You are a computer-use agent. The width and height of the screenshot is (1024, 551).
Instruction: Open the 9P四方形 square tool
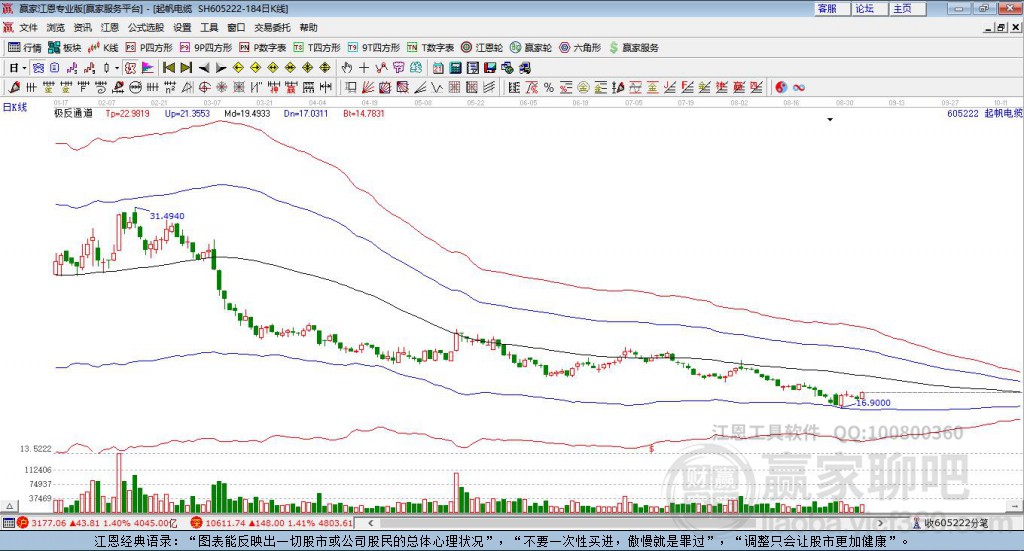[206, 48]
